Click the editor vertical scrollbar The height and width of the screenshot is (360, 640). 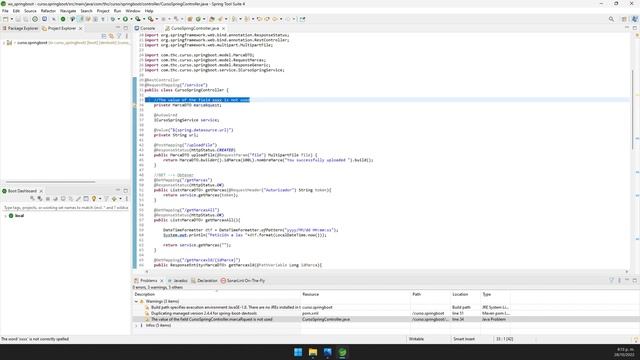coord(632,110)
